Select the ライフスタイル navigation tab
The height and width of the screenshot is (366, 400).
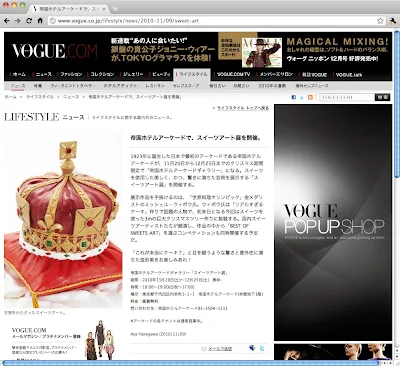[x=192, y=74]
